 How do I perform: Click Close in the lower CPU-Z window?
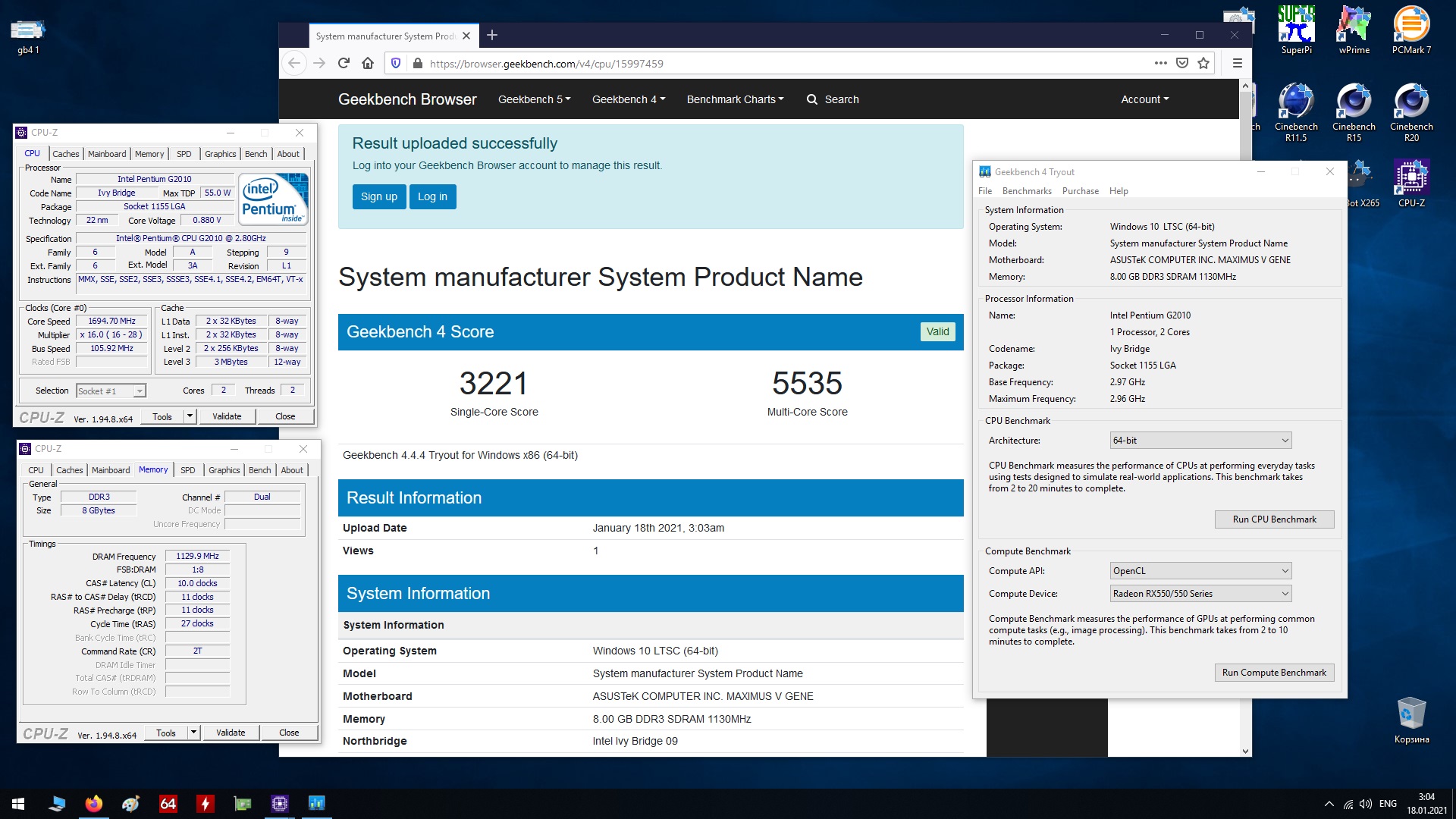pyautogui.click(x=289, y=733)
